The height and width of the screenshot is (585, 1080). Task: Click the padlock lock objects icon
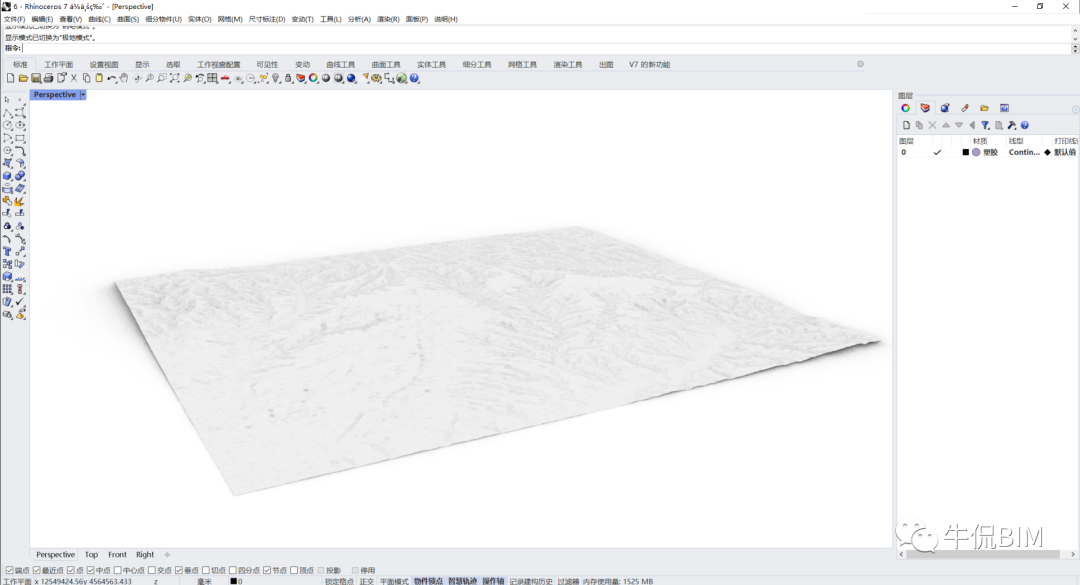[x=288, y=78]
